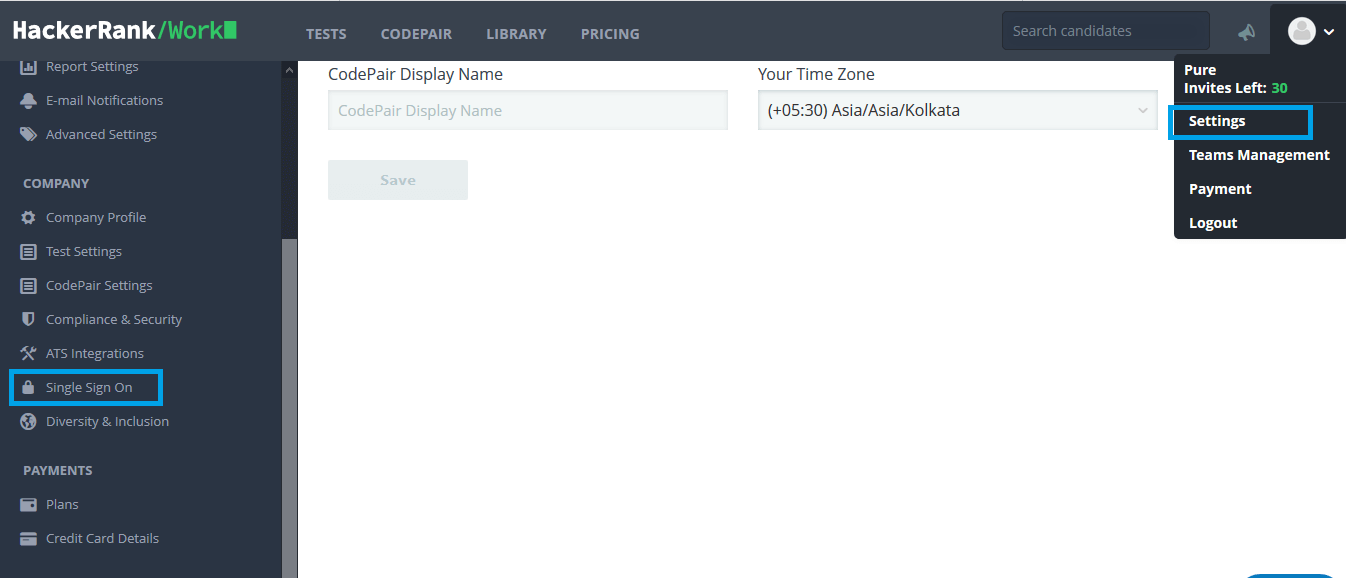Select Payment in profile menu
This screenshot has height=578, width=1346.
pos(1220,189)
